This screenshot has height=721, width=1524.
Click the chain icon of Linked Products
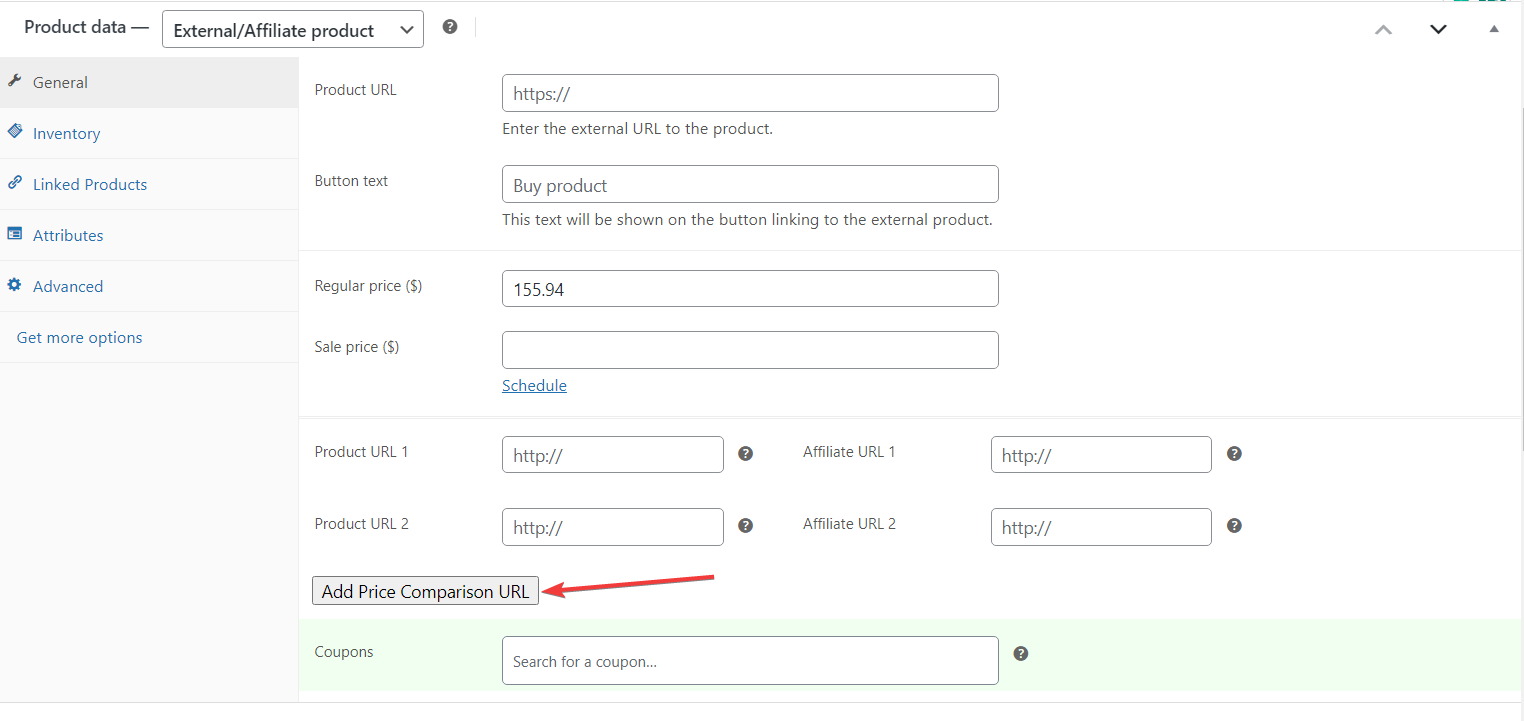(x=14, y=183)
